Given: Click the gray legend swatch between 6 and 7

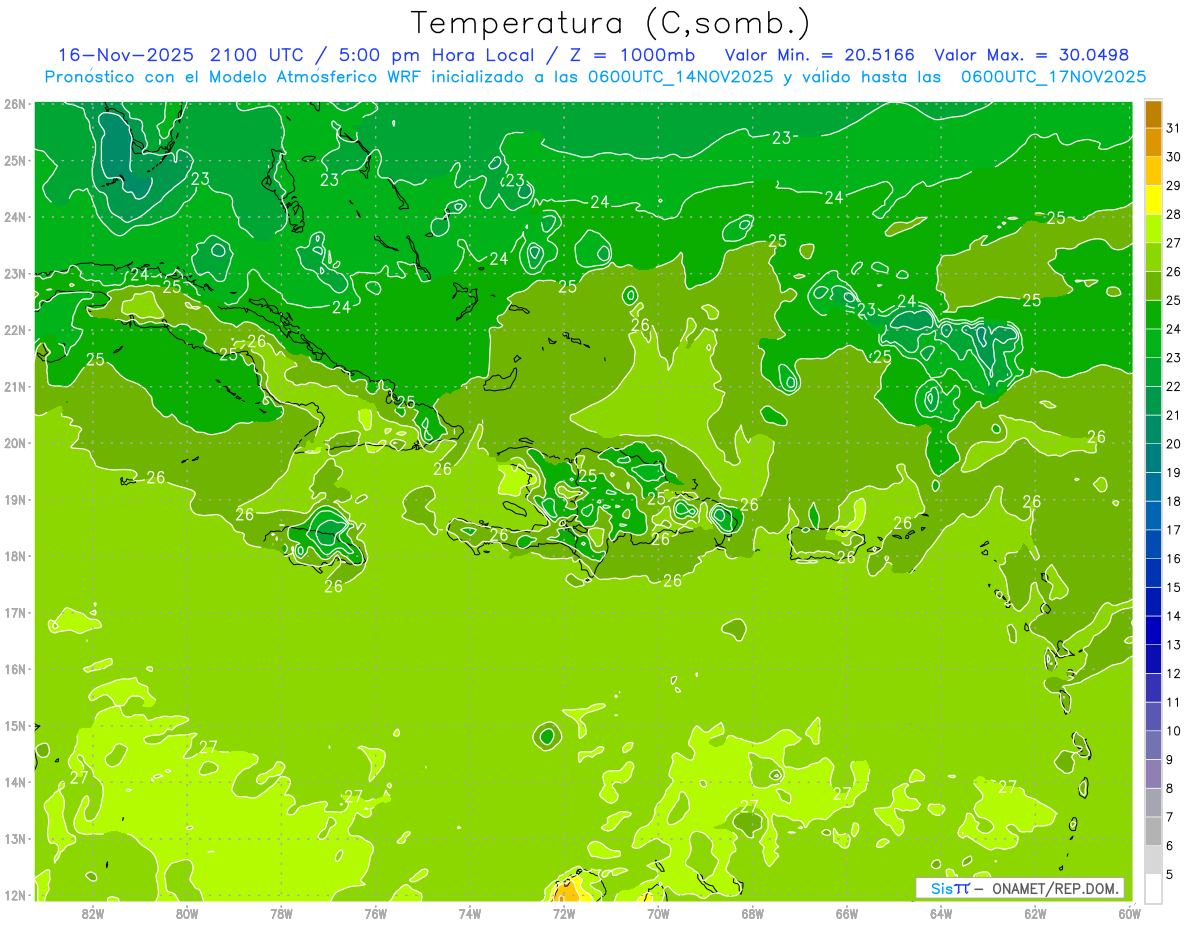Looking at the screenshot, I should pos(1153,831).
